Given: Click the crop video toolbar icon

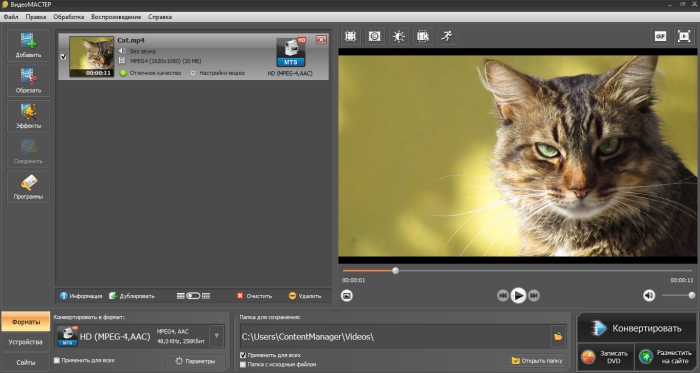Looking at the screenshot, I should (350, 37).
